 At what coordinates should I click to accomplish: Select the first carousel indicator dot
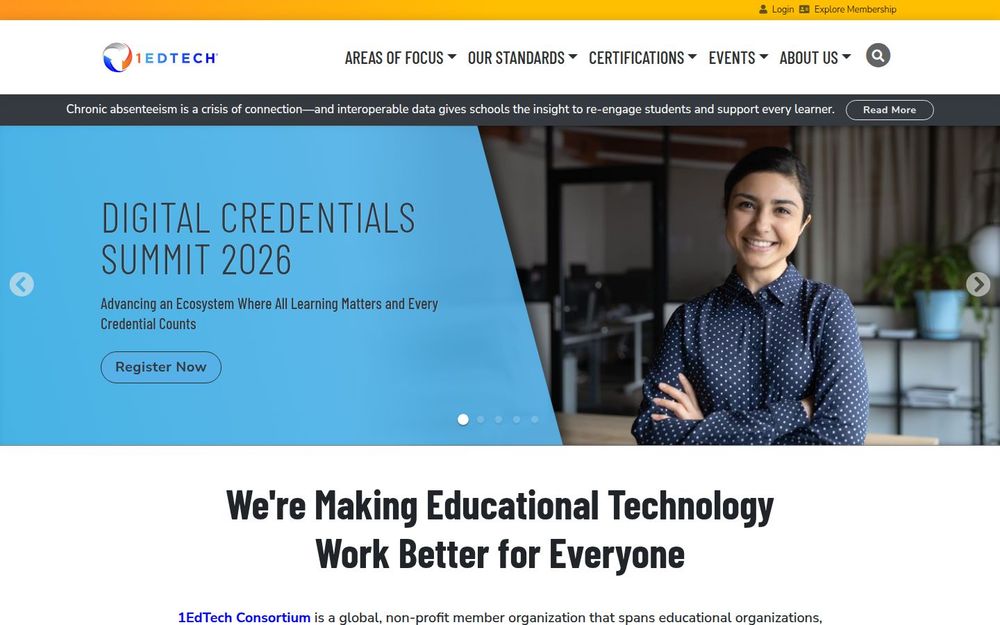pyautogui.click(x=463, y=419)
